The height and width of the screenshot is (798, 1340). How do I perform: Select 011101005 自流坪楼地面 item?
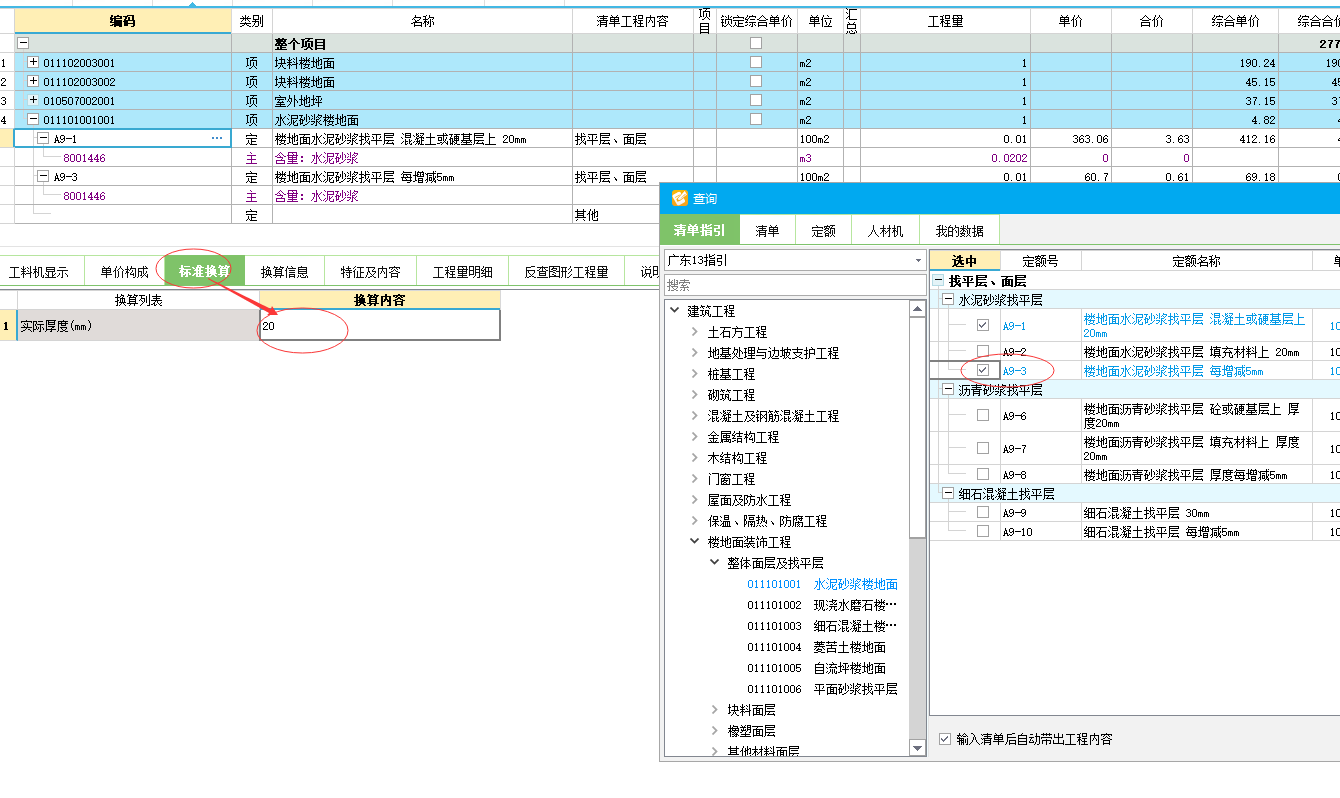(x=817, y=668)
